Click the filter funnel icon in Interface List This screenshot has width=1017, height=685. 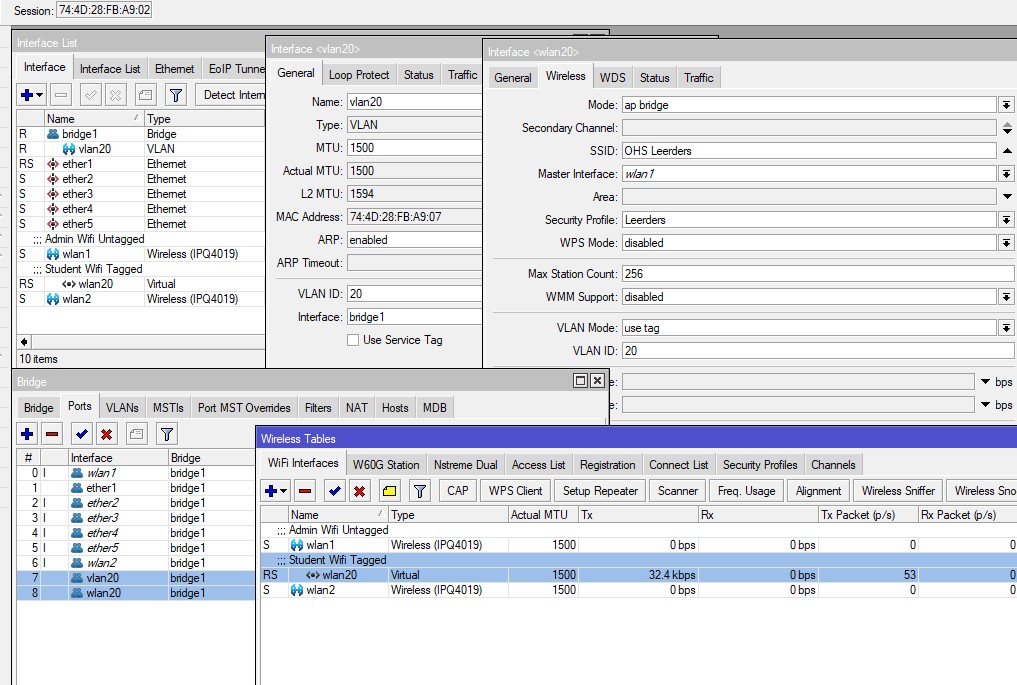[176, 95]
